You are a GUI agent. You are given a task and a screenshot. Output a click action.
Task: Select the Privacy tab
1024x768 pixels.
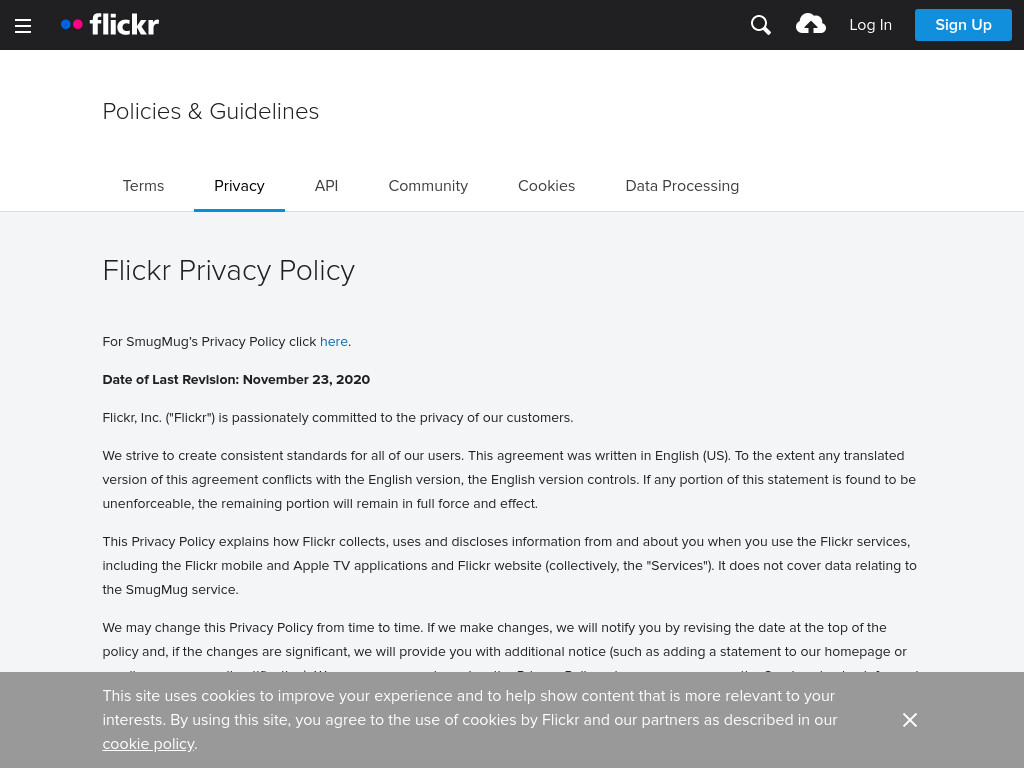239,186
